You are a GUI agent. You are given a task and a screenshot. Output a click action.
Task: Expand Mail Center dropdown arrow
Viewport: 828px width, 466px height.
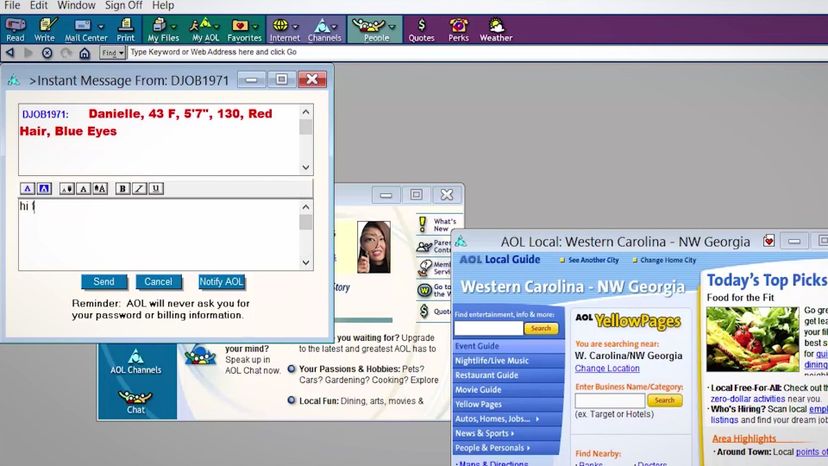tap(101, 26)
